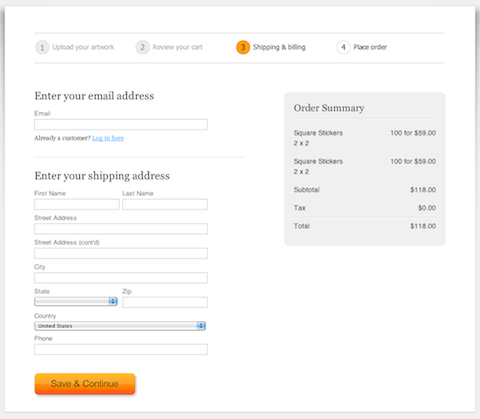Select the Shipping & billing step

[279, 47]
